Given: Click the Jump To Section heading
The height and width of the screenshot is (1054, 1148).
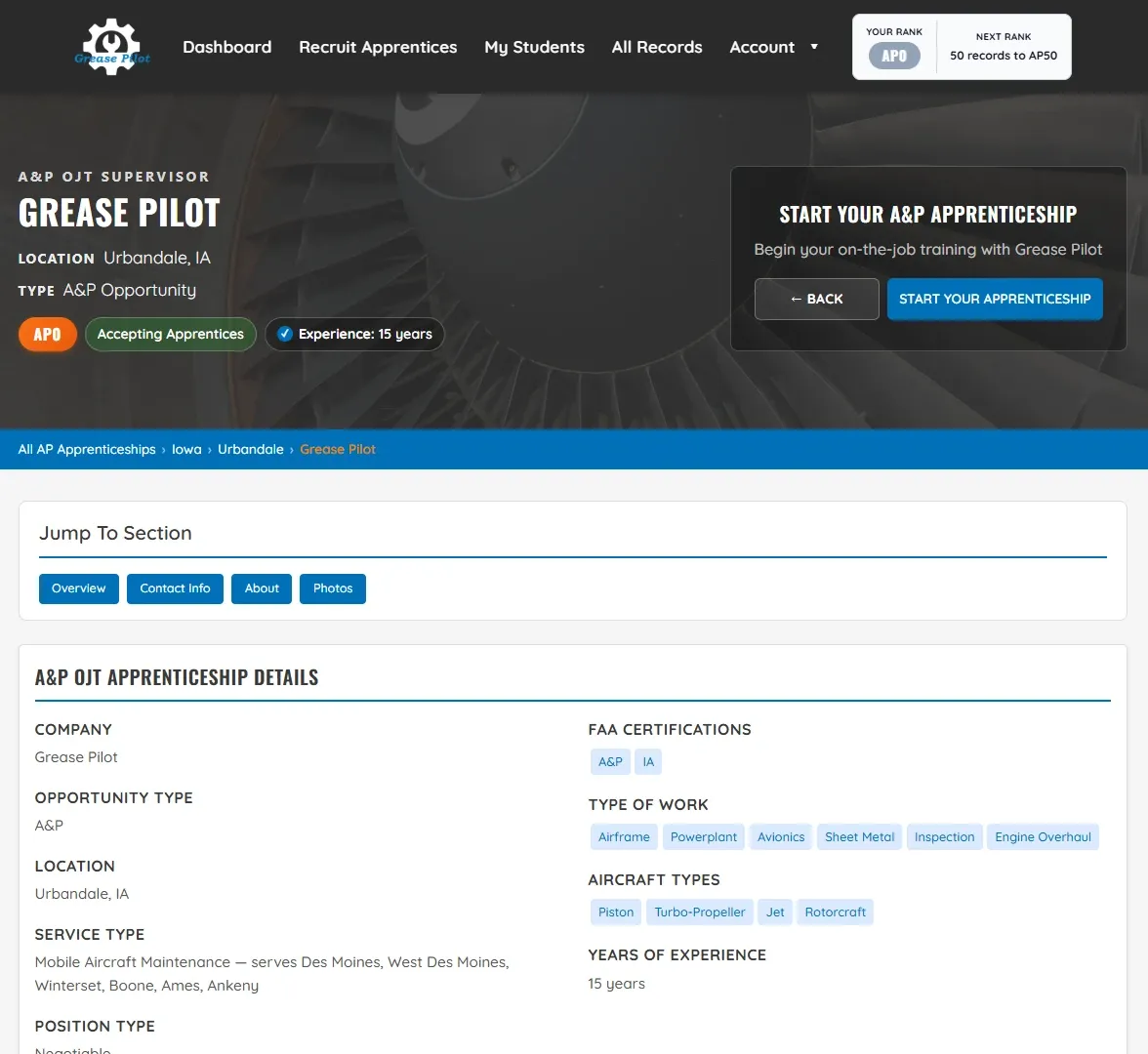Looking at the screenshot, I should tap(115, 533).
